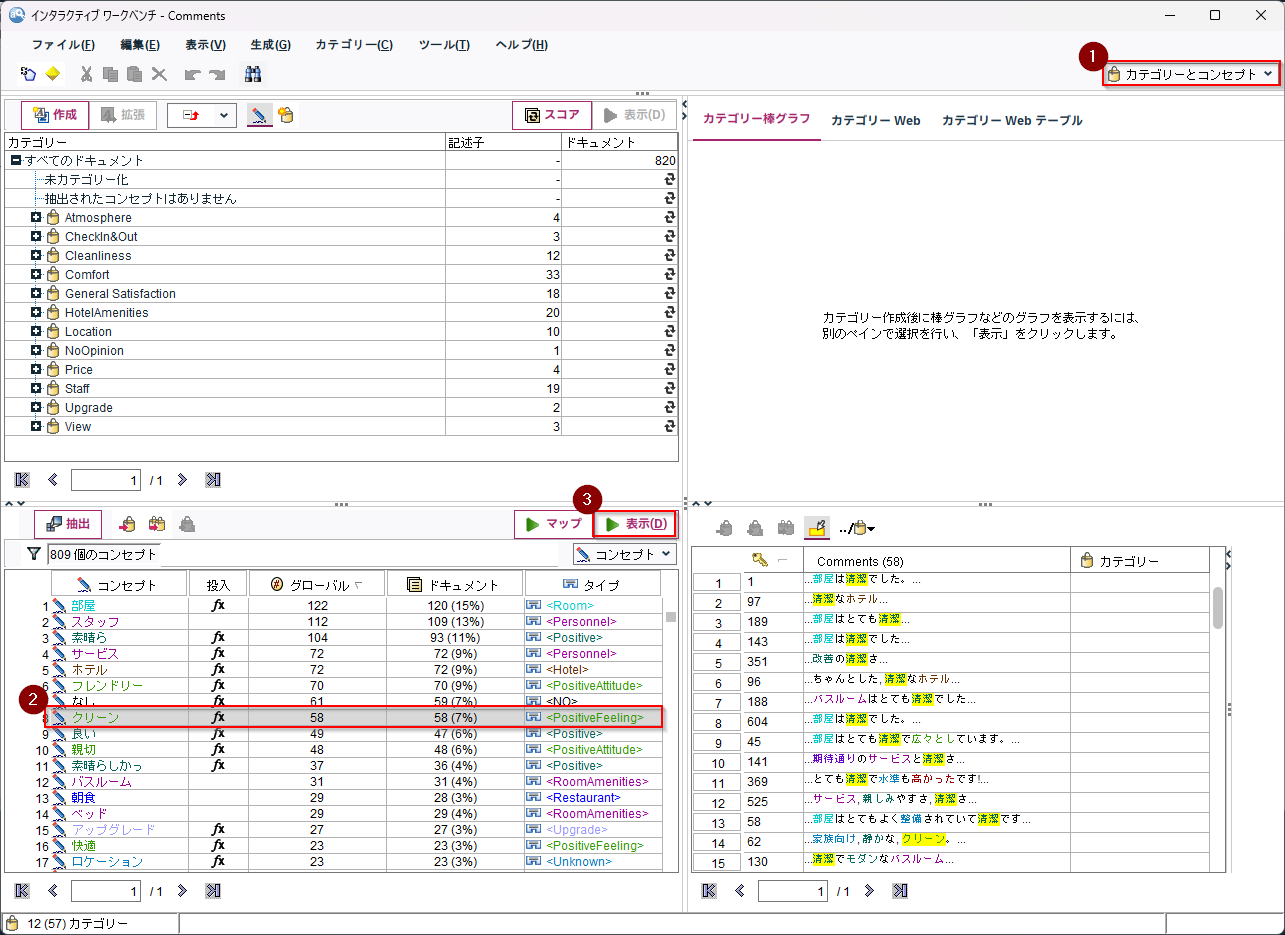
Task: Click the new category bucket icon beside pencil
Action: 286,115
